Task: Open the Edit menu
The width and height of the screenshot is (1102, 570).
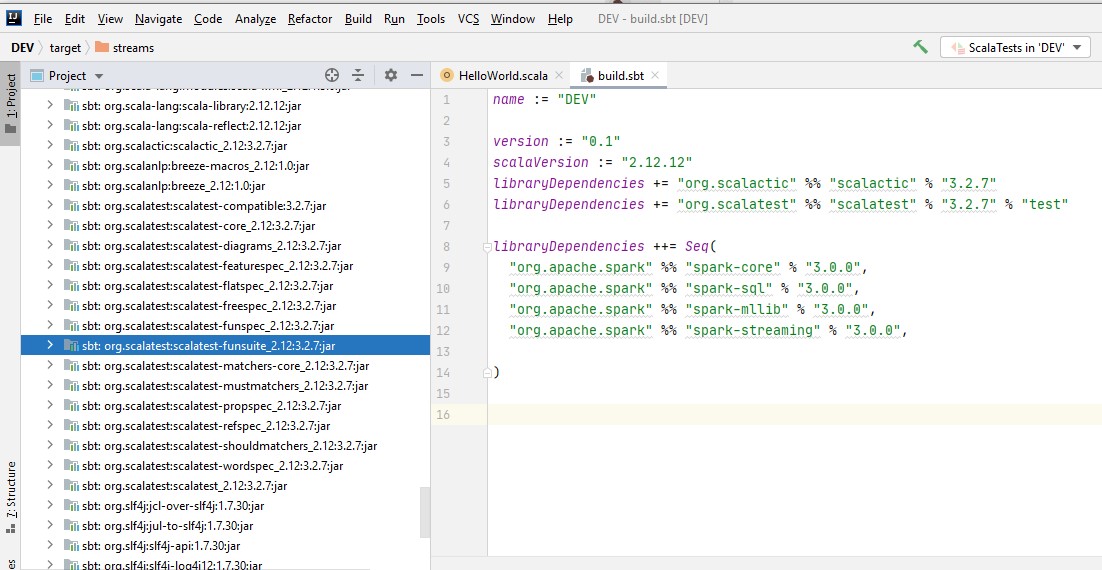Action: pos(74,19)
